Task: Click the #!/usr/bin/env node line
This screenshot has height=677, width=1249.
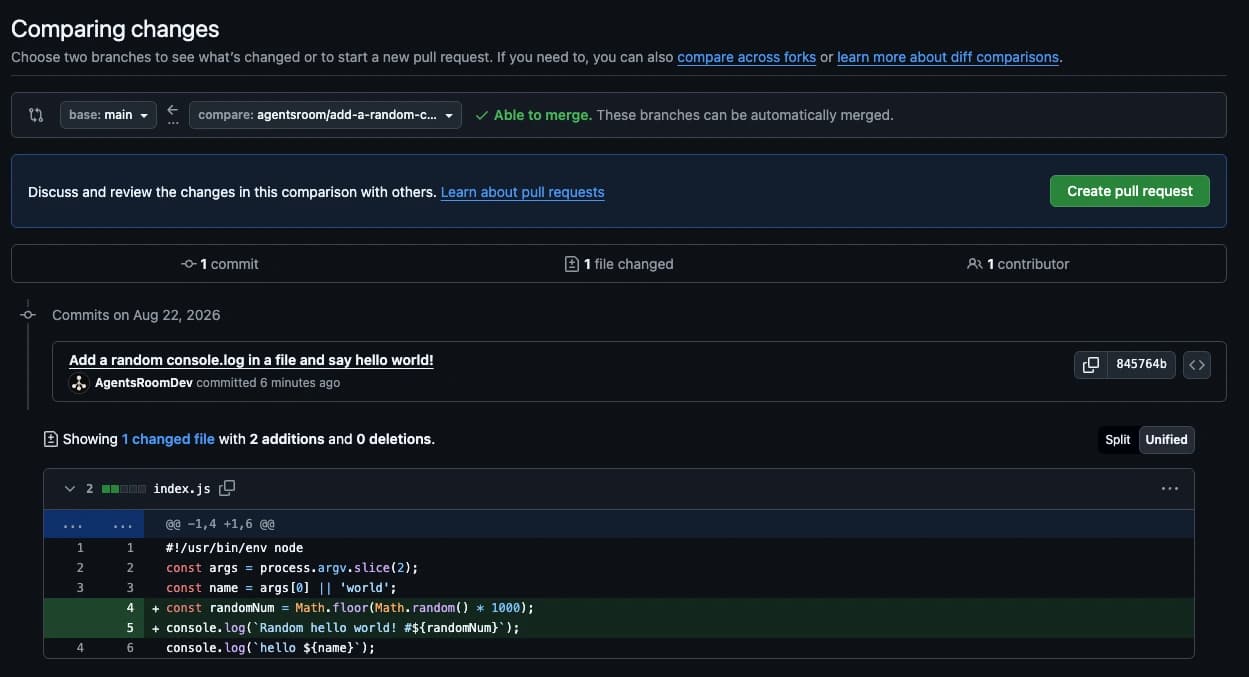Action: [234, 548]
